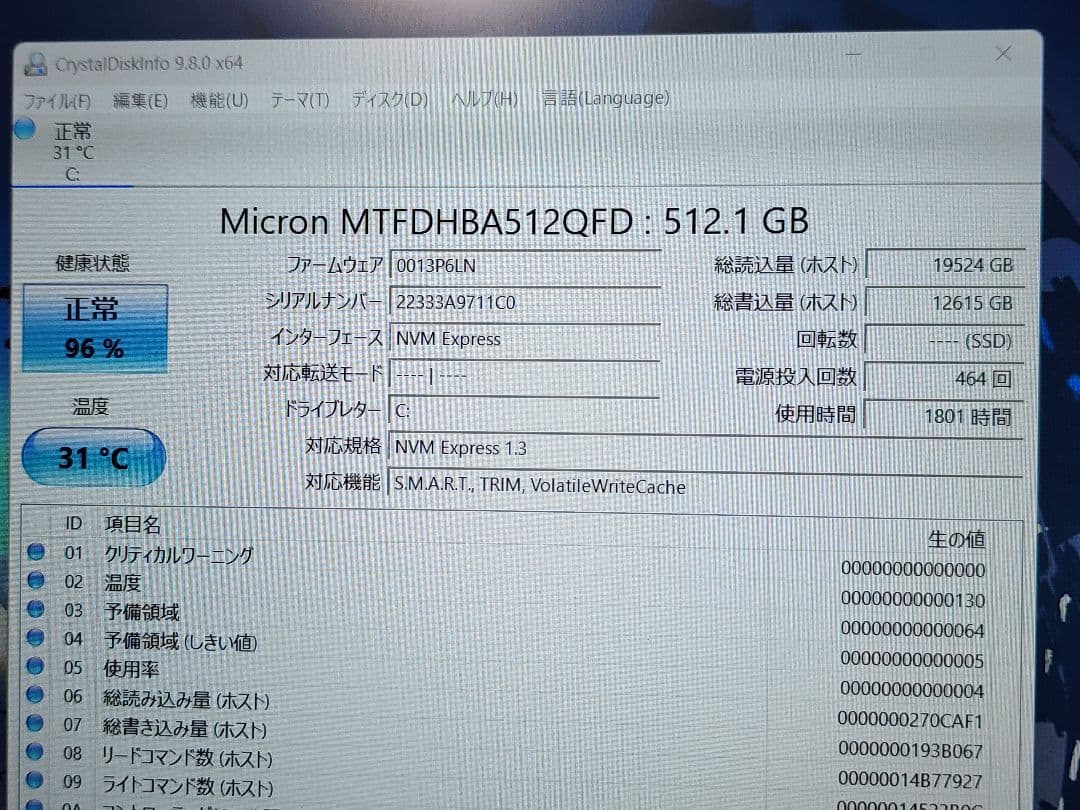Open the ファイル(F) menu
This screenshot has width=1080, height=810.
pyautogui.click(x=57, y=102)
